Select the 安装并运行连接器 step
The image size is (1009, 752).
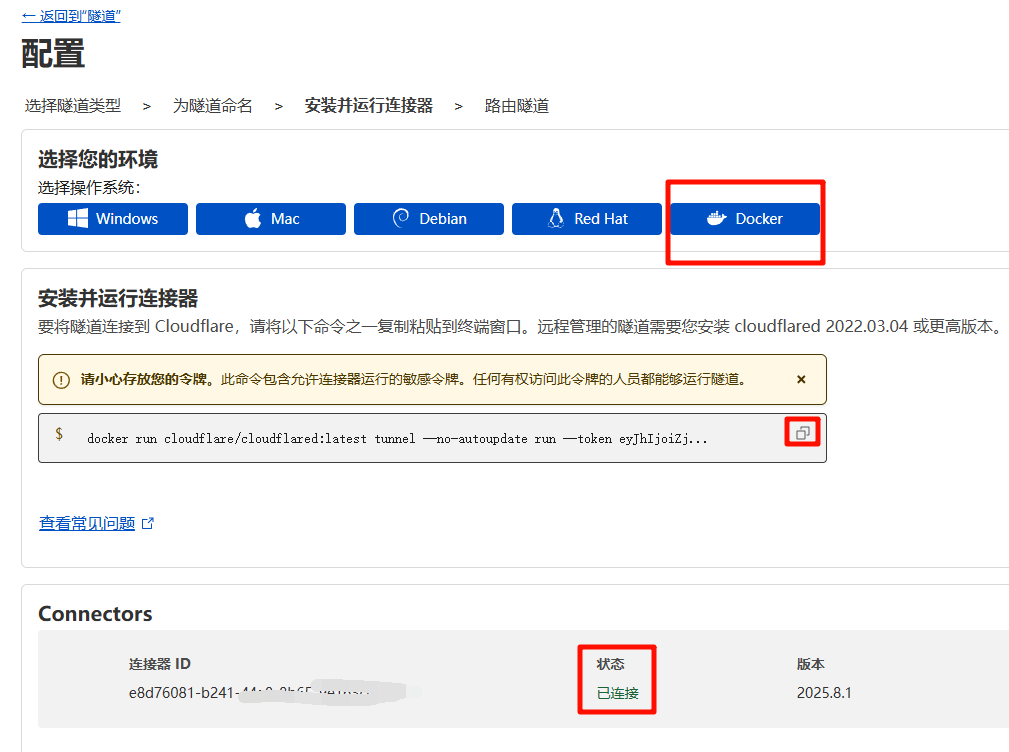click(x=368, y=106)
